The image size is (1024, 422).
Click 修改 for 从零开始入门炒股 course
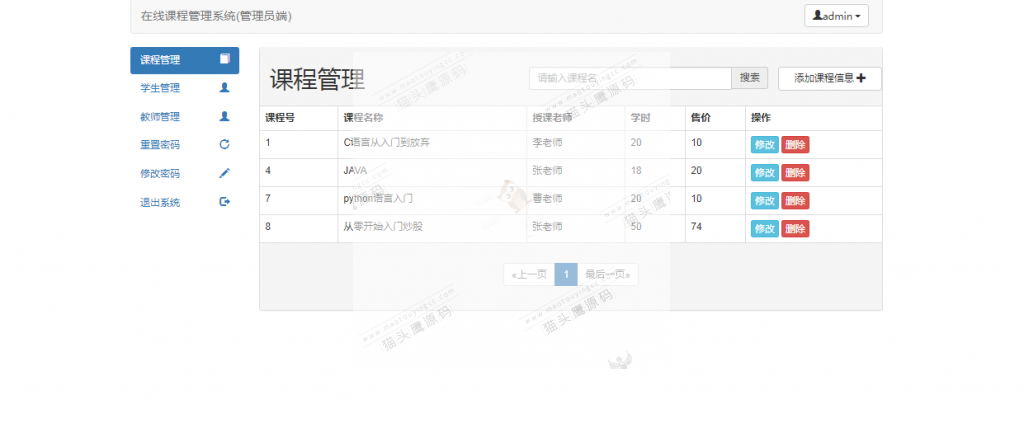click(x=765, y=229)
